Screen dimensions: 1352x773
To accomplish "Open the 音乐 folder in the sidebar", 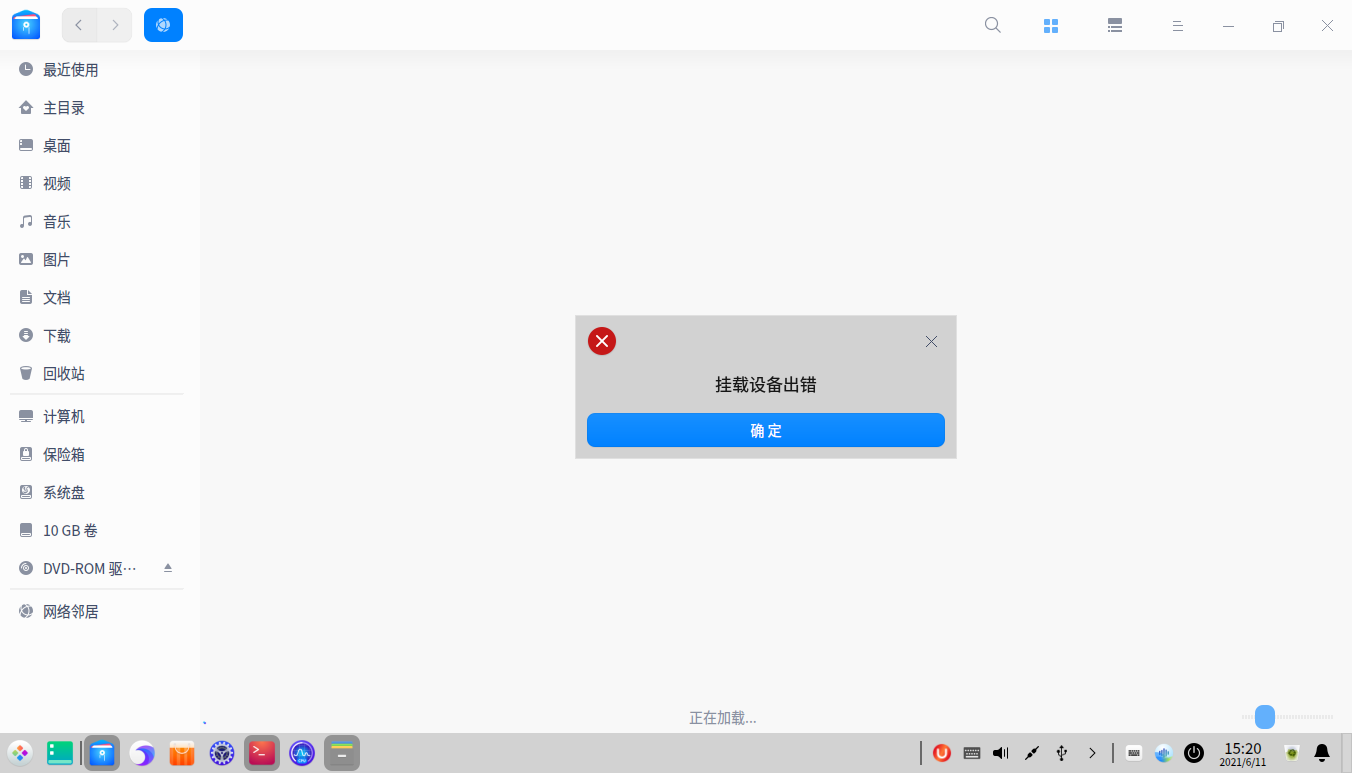I will coord(100,222).
